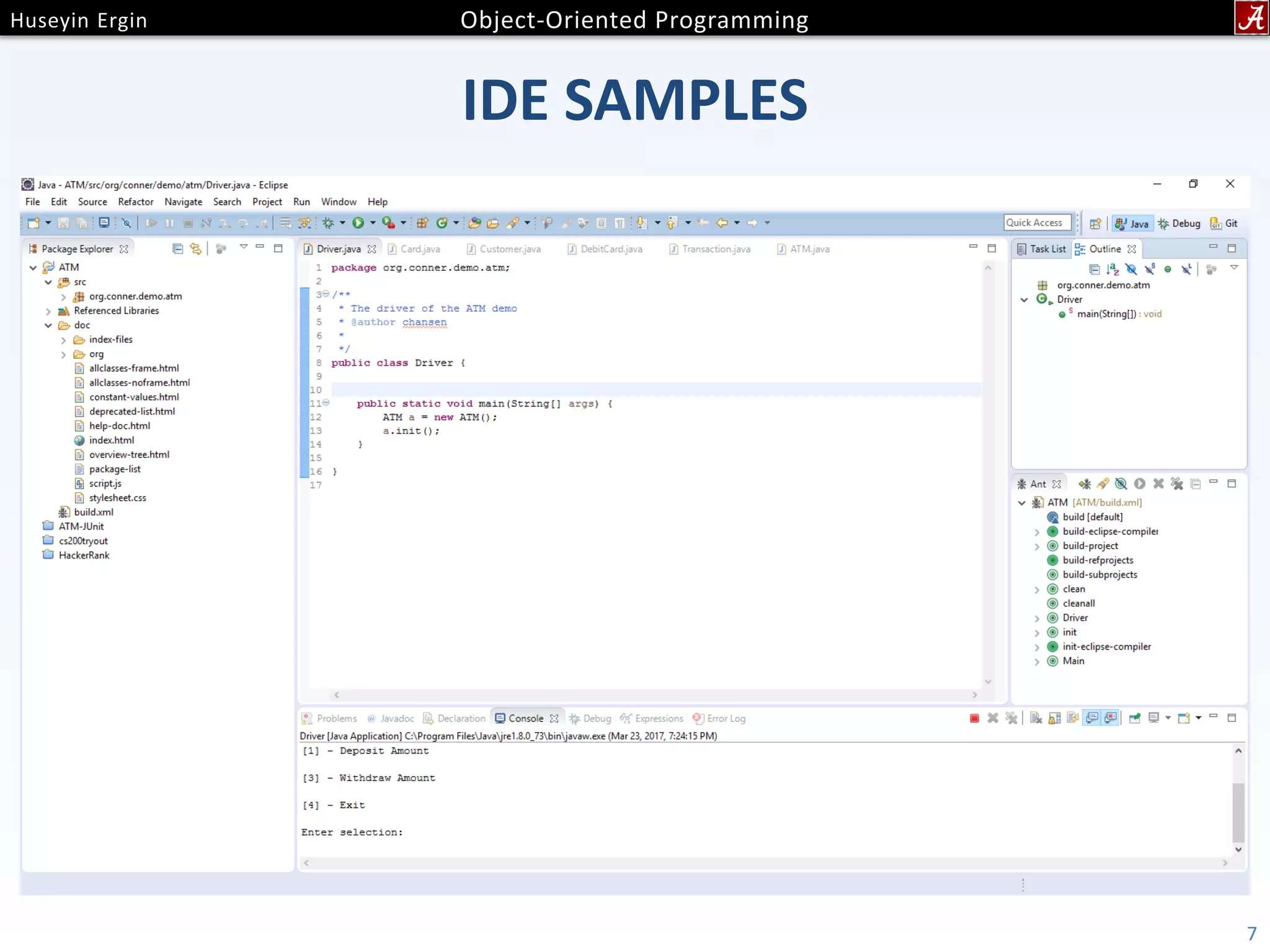The width and height of the screenshot is (1270, 952).
Task: Terminate the running program with red stop button
Action: (974, 718)
